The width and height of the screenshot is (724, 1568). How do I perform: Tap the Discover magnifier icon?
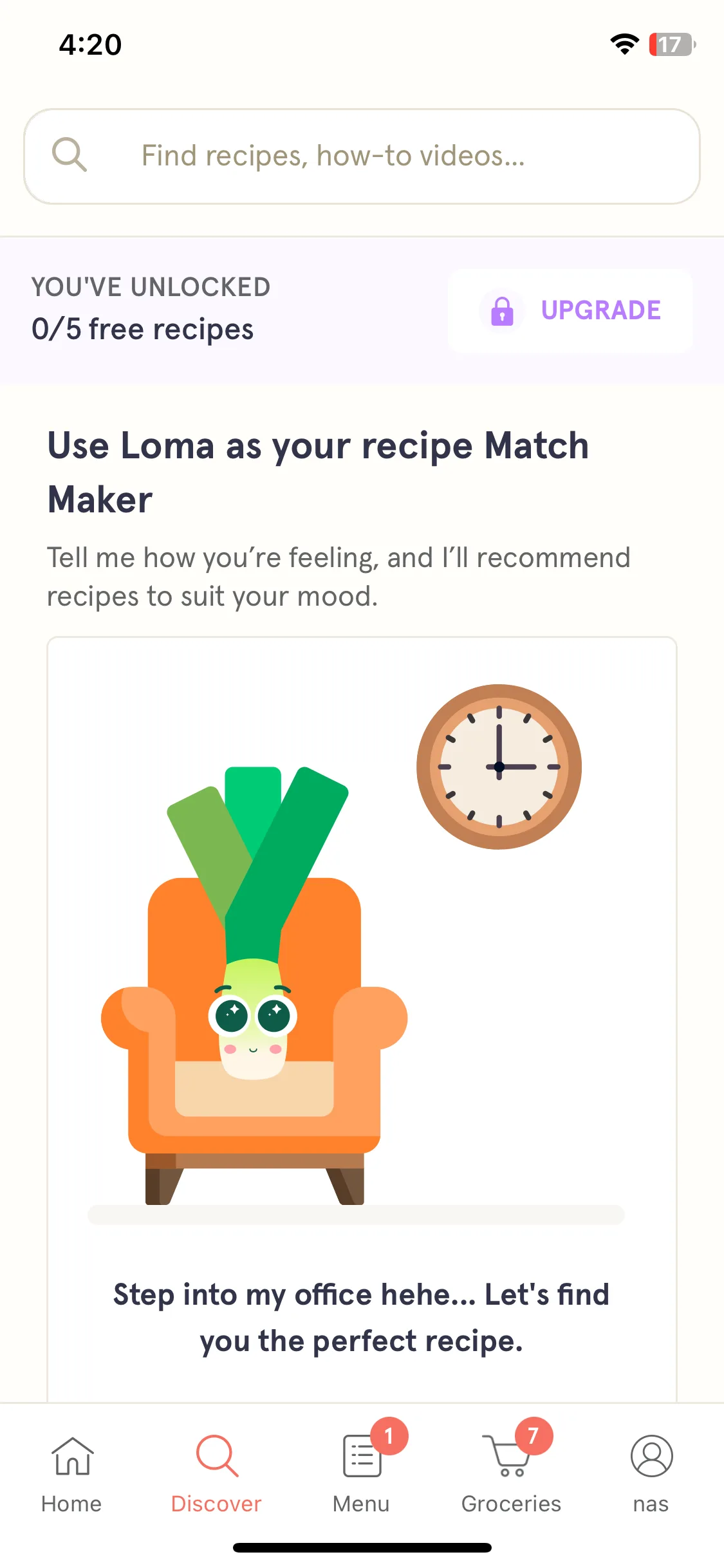click(217, 1456)
